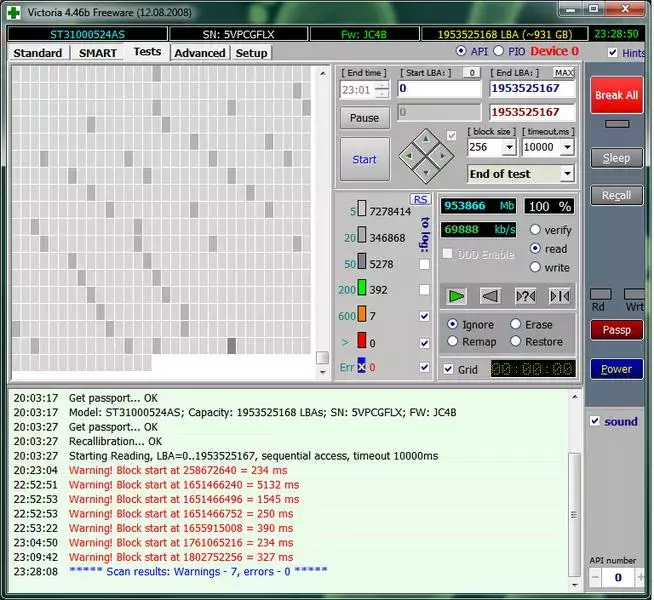Switch to the Setup tab

(x=252, y=53)
